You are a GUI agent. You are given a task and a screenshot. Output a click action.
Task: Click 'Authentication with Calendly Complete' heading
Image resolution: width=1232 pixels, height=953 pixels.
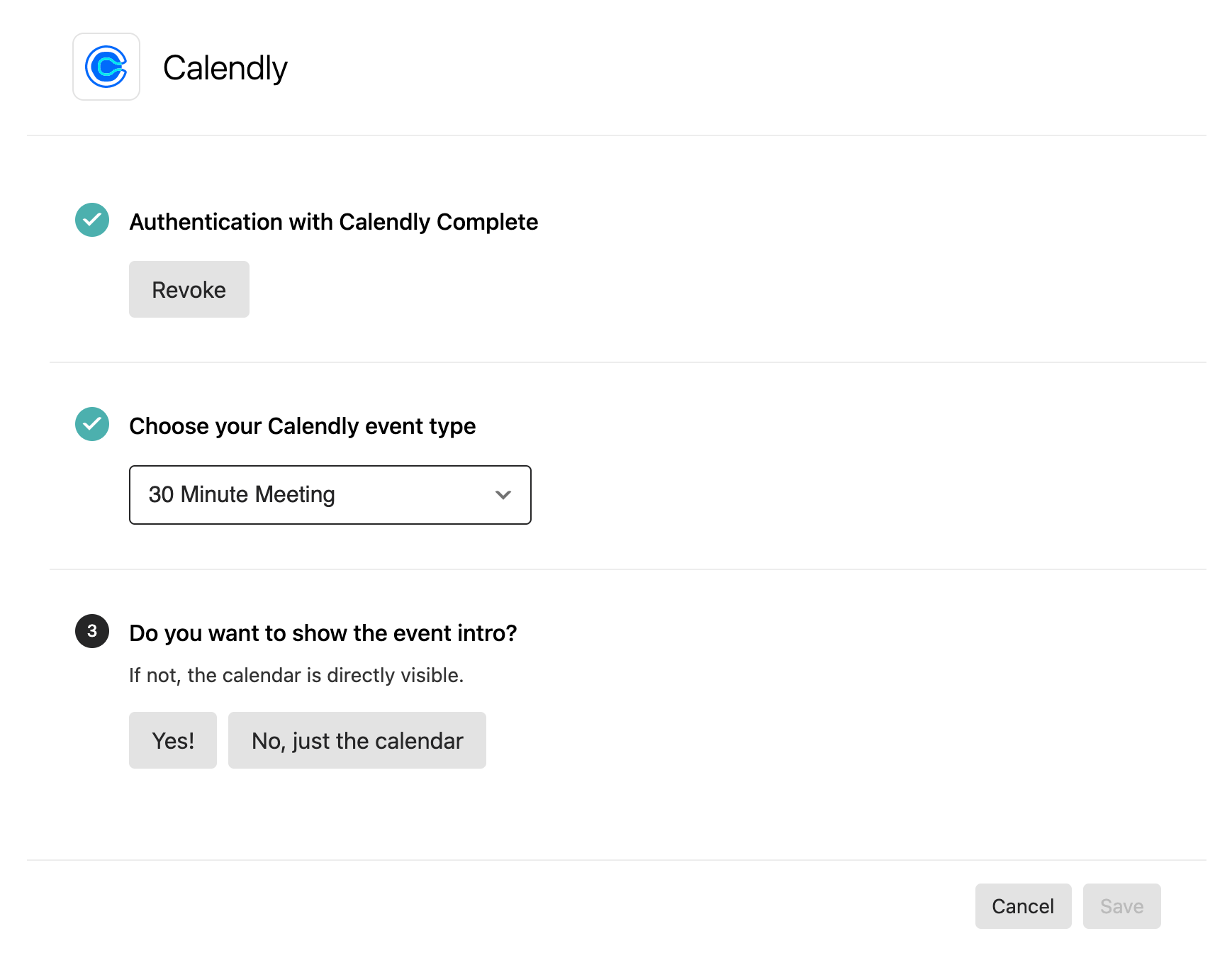tap(334, 222)
